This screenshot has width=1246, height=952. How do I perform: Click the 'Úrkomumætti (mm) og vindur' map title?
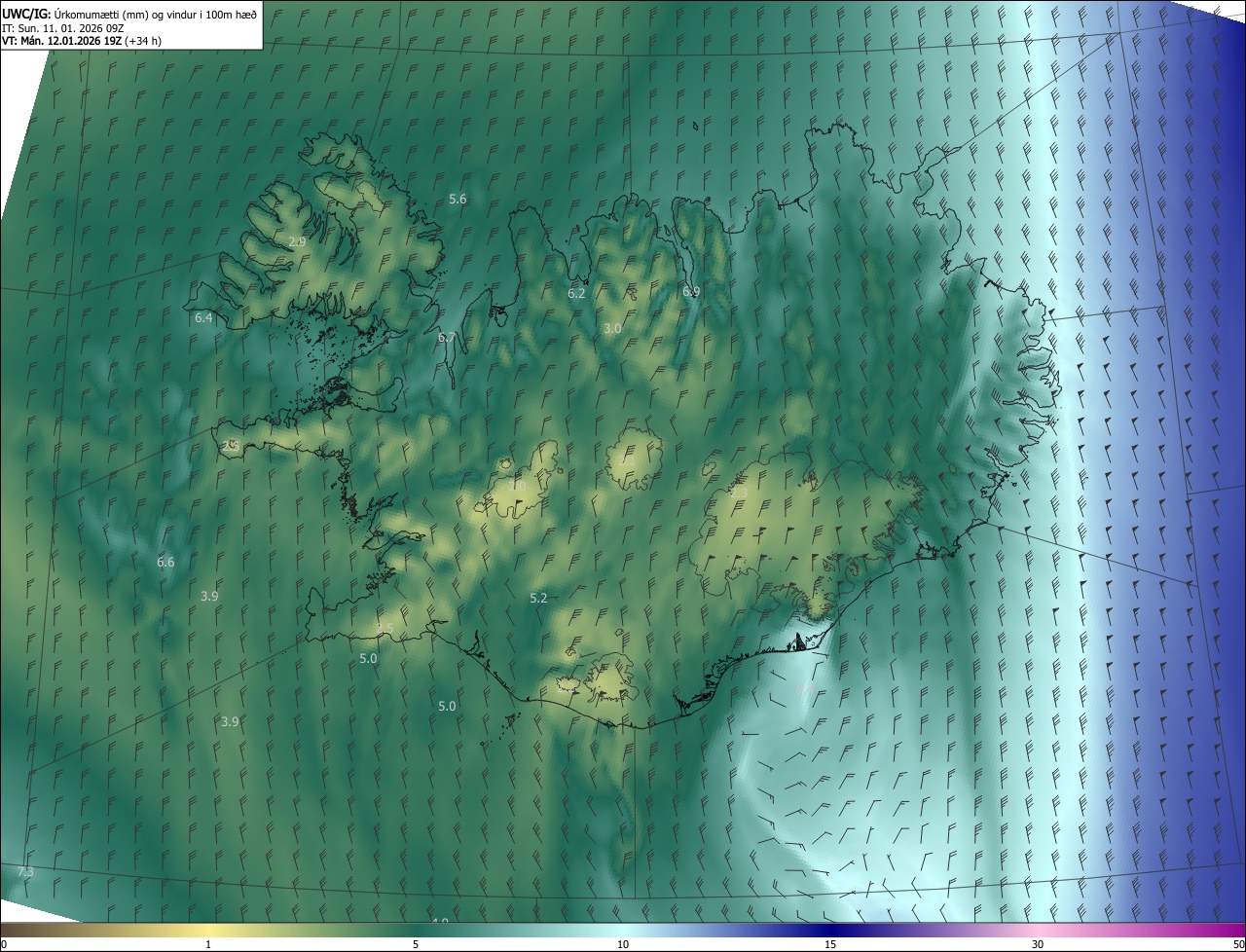[x=130, y=14]
